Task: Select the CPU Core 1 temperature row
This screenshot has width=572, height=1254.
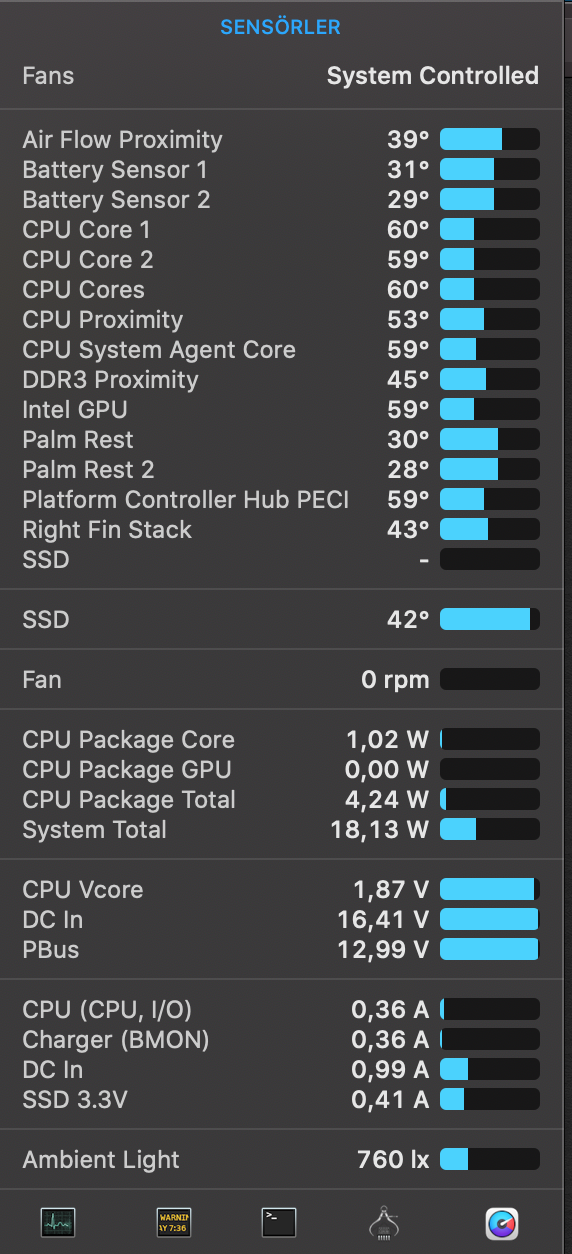Action: point(286,230)
